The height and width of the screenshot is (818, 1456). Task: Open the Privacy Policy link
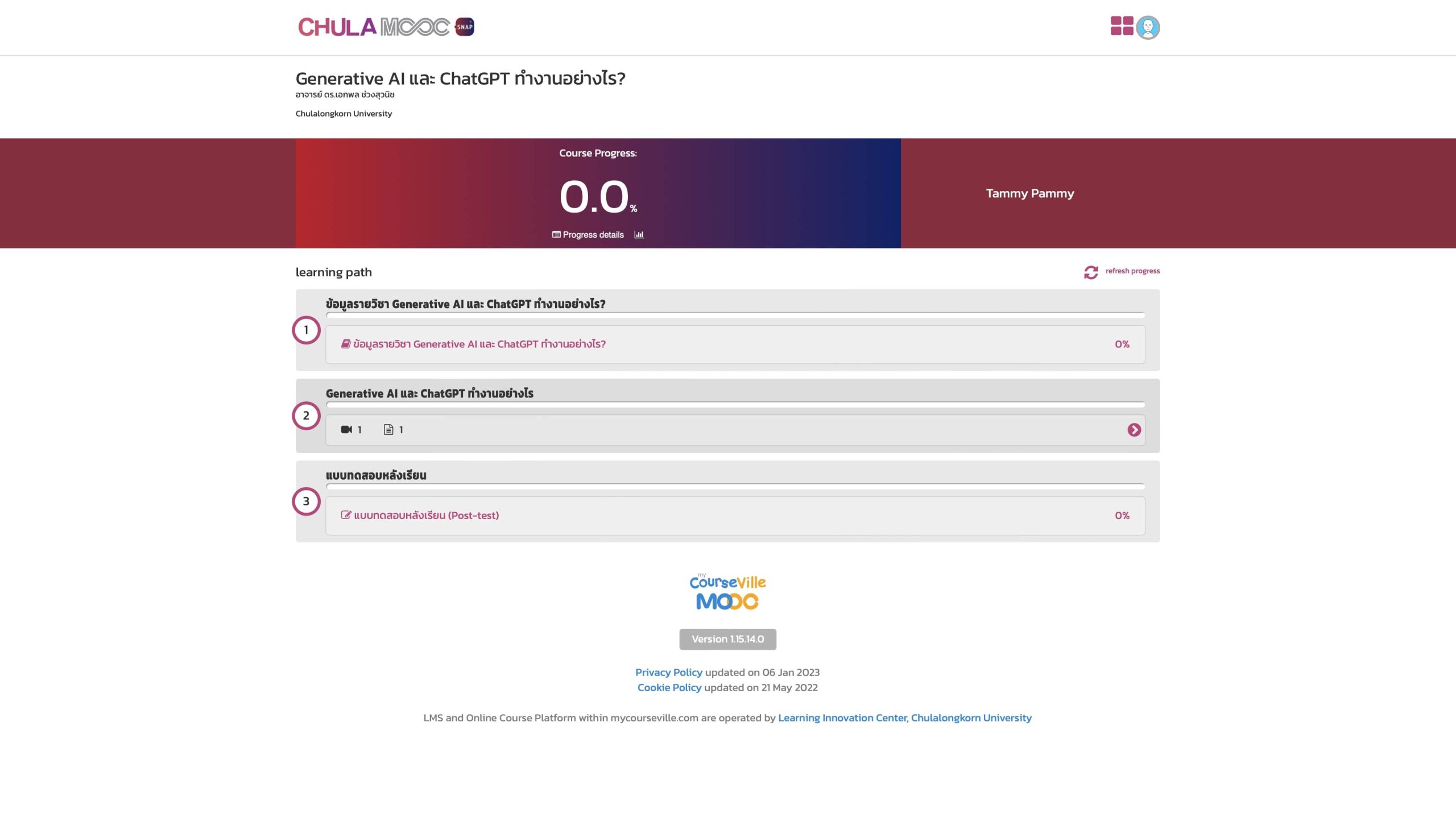(x=668, y=672)
